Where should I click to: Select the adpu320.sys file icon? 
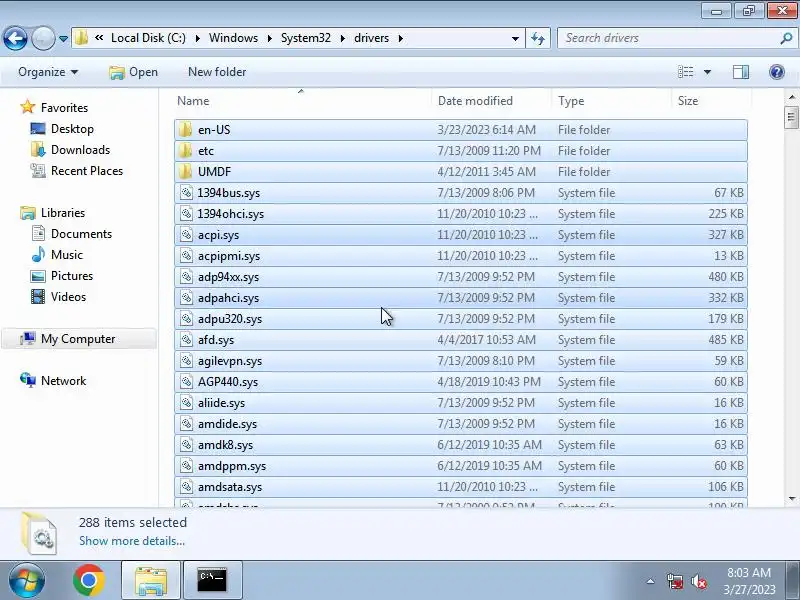coord(186,318)
